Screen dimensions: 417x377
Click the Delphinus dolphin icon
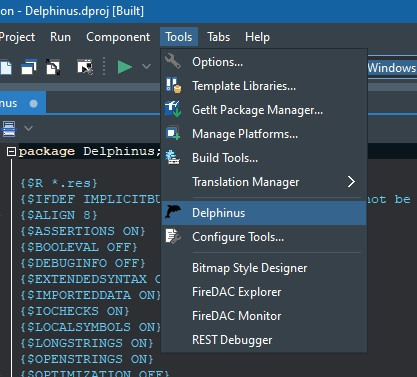pos(173,212)
